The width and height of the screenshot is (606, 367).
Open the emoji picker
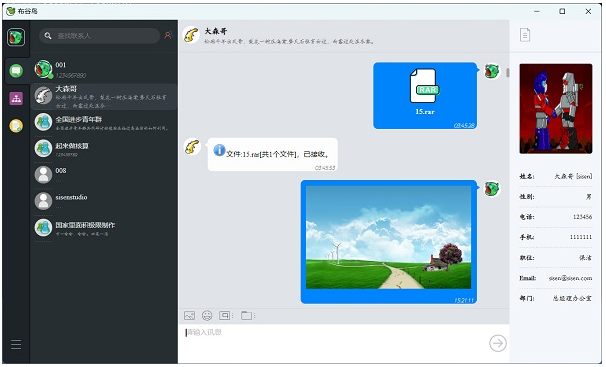(x=207, y=316)
